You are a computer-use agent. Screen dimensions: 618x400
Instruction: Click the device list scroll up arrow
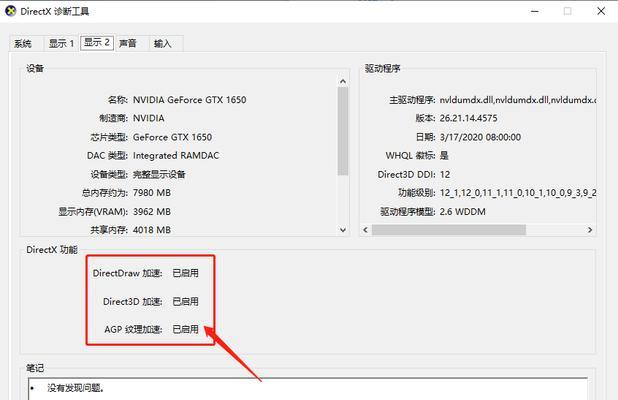point(343,81)
